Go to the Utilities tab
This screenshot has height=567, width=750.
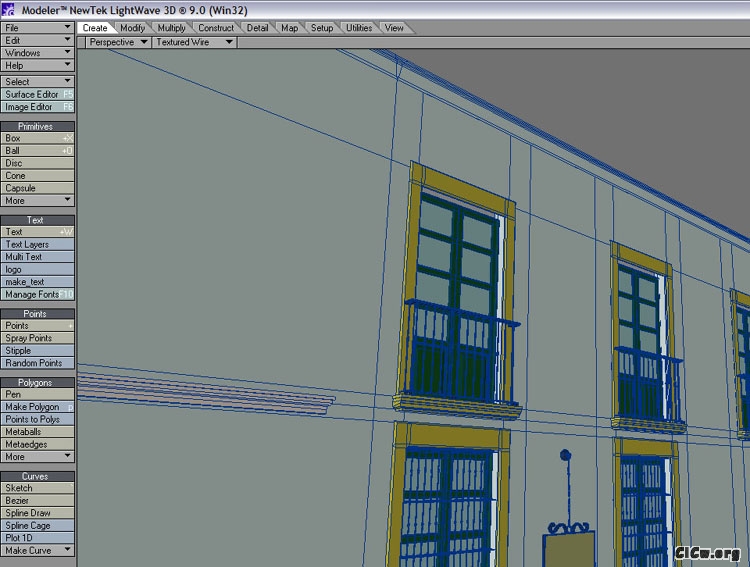click(359, 28)
